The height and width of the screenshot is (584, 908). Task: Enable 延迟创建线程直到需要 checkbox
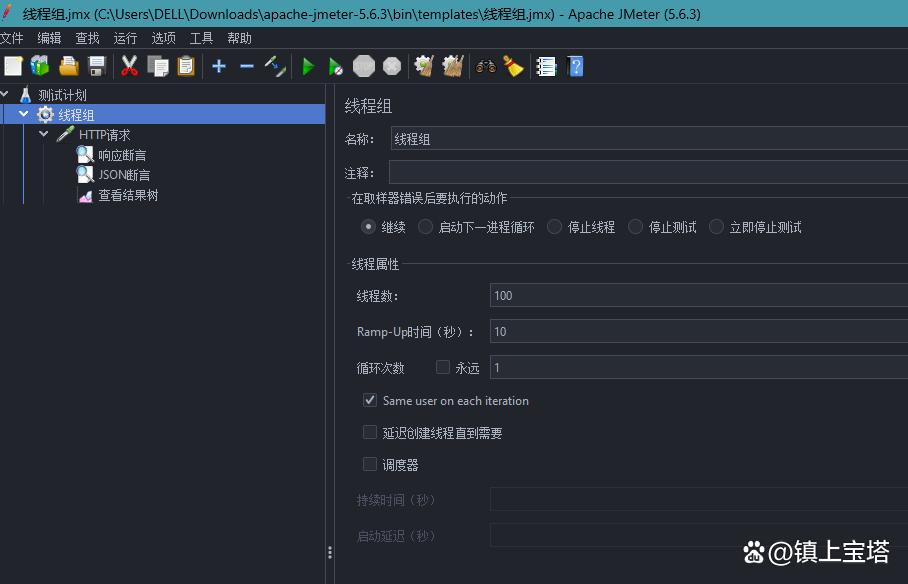pyautogui.click(x=369, y=432)
